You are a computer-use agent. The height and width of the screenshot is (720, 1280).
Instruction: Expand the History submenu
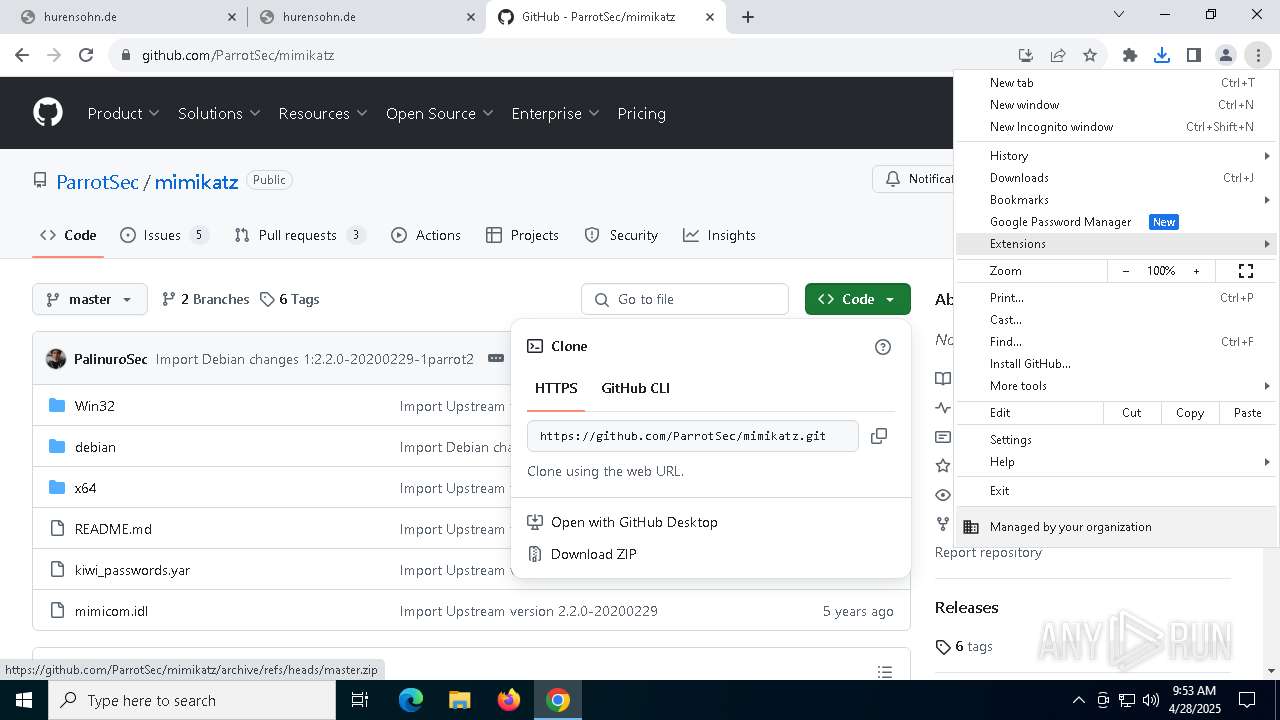click(x=1116, y=156)
